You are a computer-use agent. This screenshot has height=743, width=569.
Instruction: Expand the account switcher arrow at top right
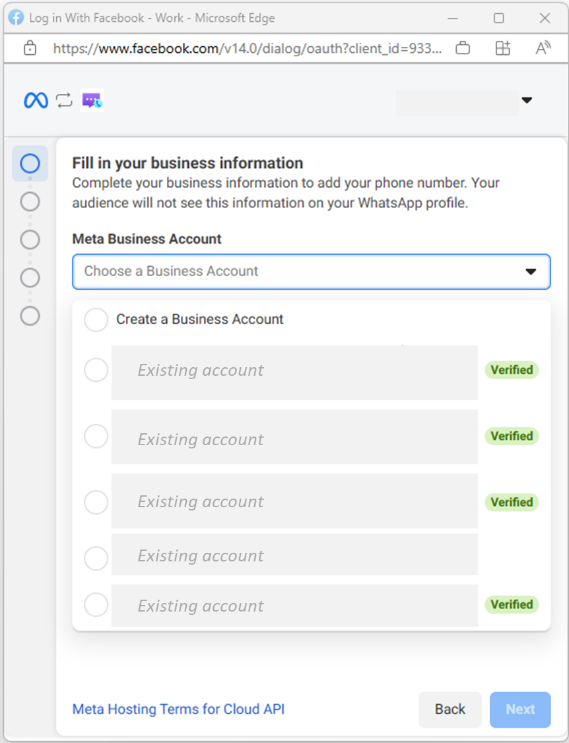click(526, 100)
